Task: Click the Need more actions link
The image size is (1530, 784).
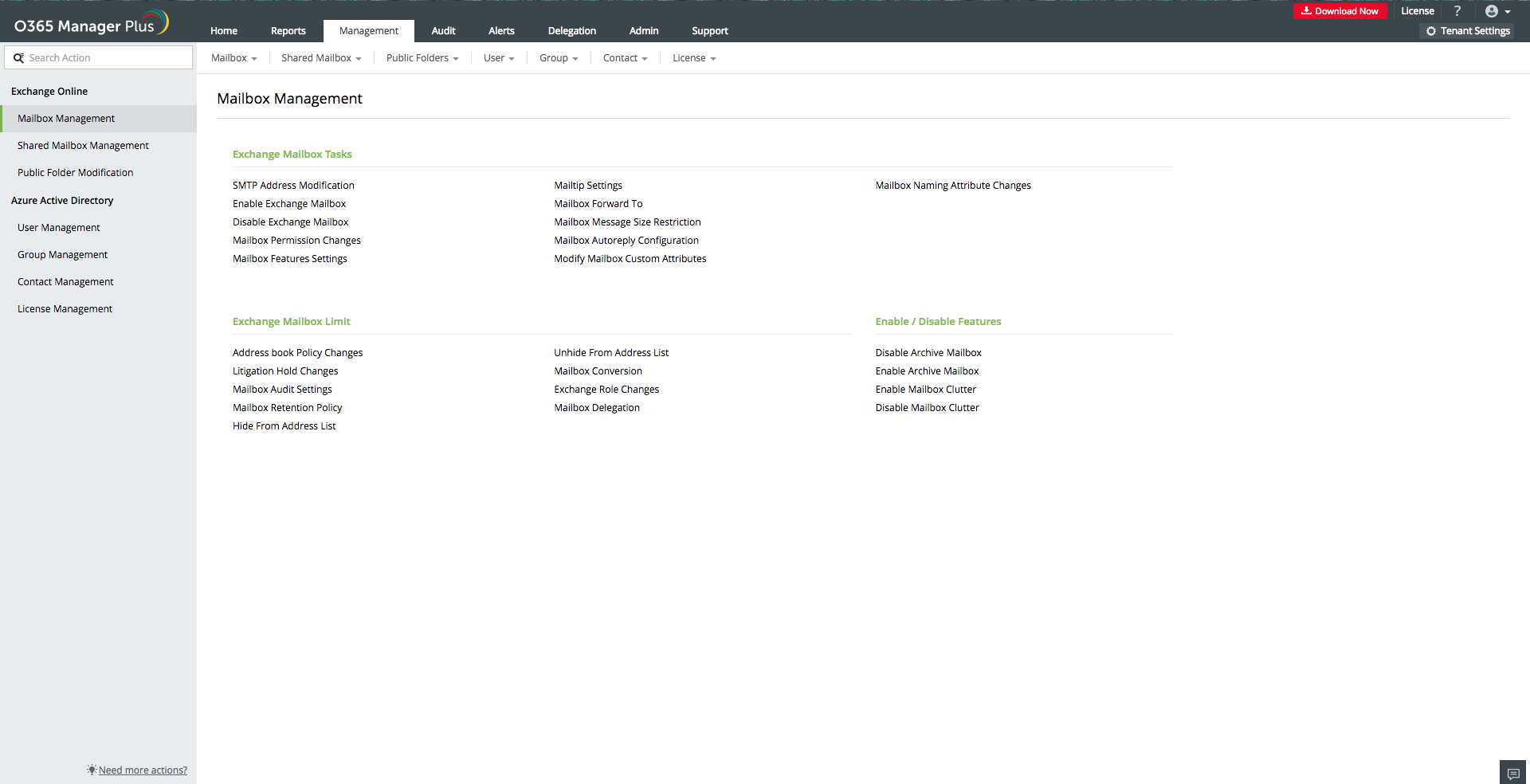Action: 143,770
